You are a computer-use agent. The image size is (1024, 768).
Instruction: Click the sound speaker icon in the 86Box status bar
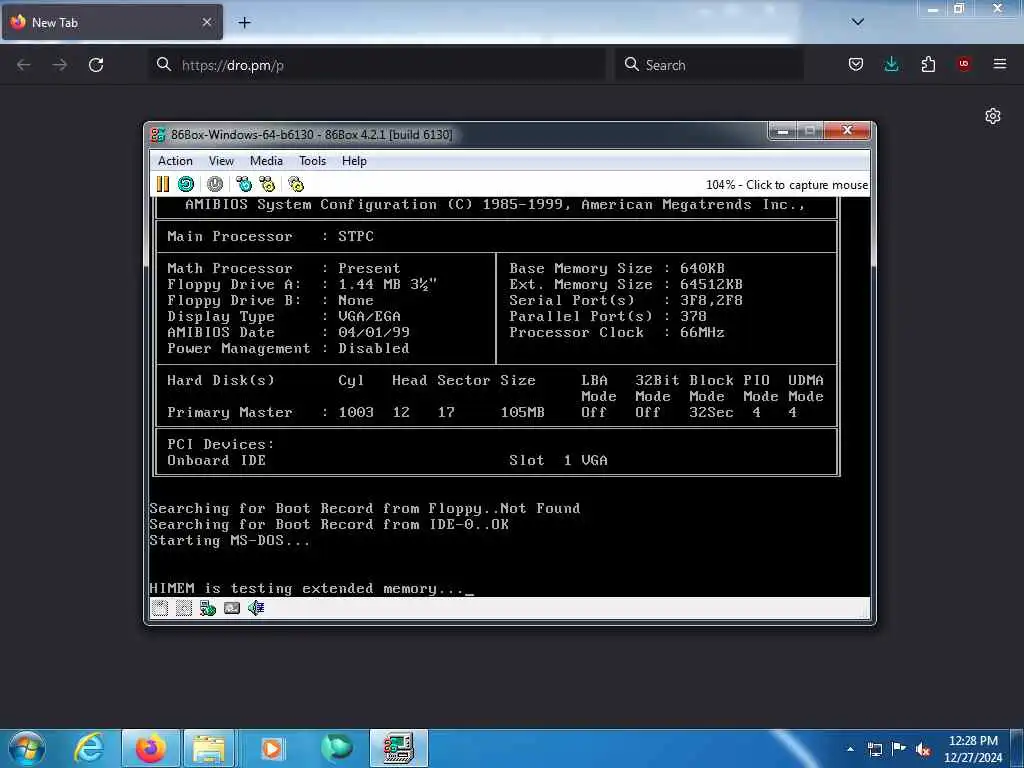256,608
